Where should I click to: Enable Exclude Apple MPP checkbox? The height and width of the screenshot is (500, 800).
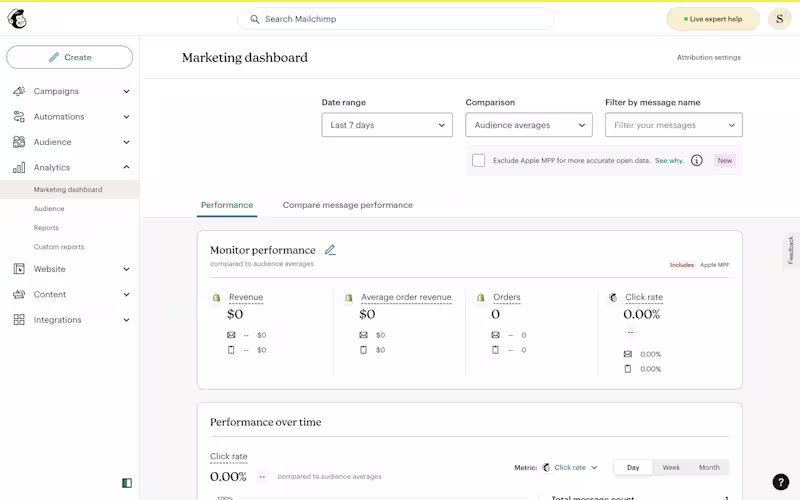479,160
